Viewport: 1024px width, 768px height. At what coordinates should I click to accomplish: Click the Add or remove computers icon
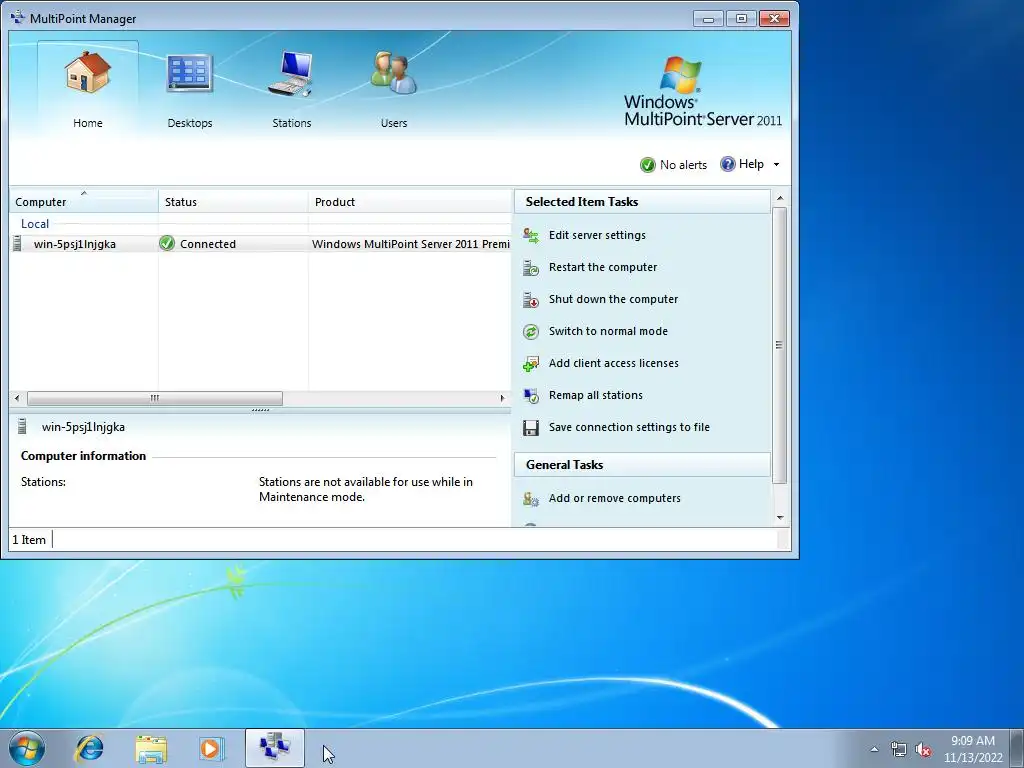pyautogui.click(x=531, y=499)
